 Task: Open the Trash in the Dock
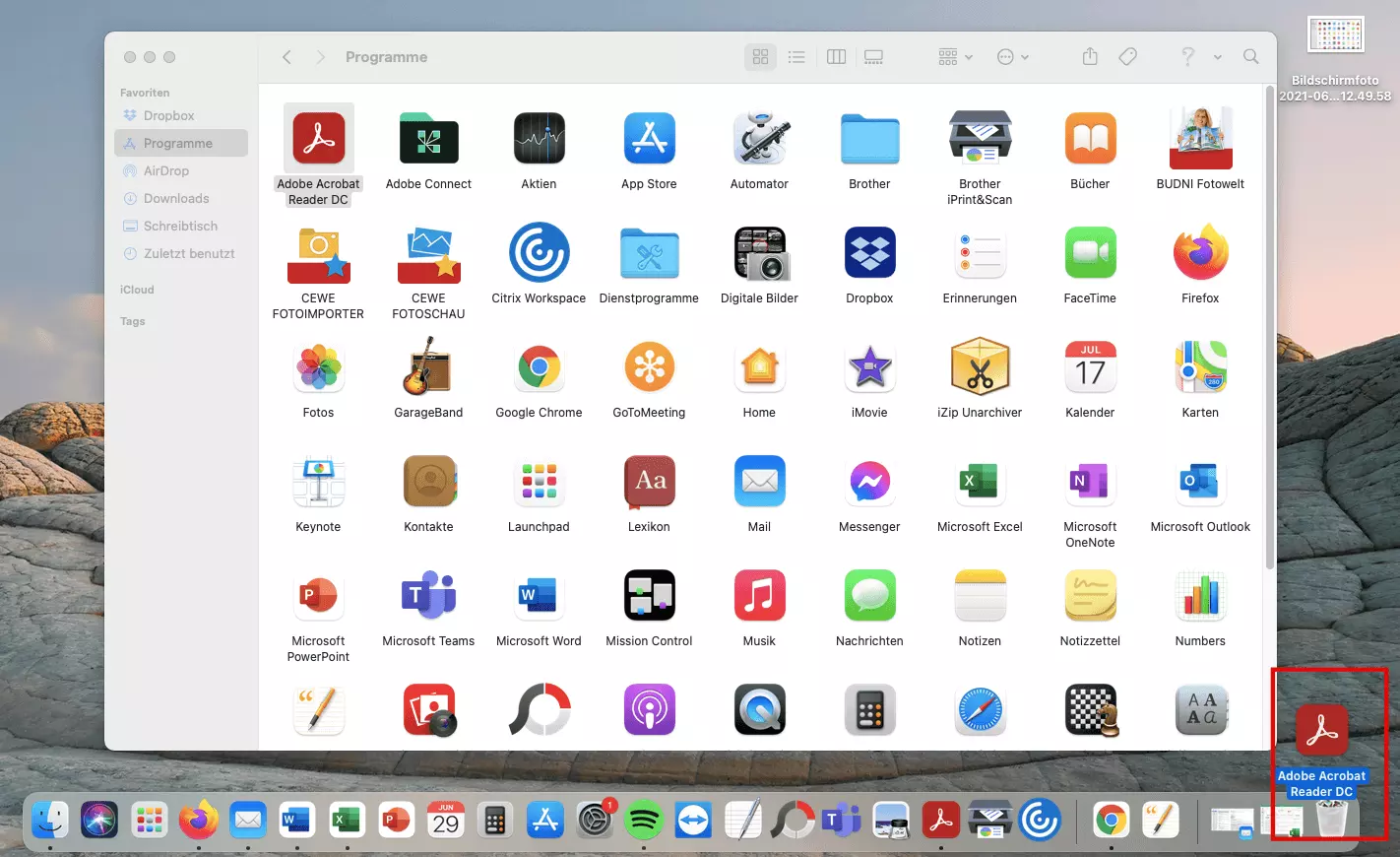coord(1332,819)
